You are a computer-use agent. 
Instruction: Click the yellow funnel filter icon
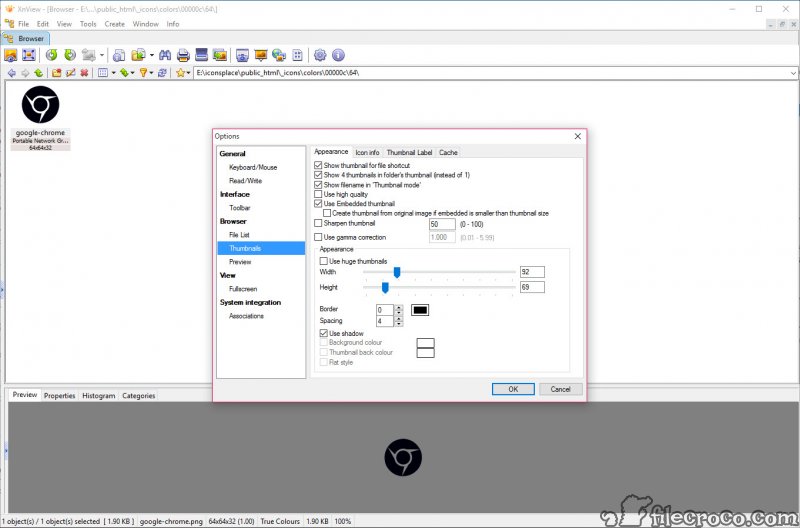pos(144,73)
